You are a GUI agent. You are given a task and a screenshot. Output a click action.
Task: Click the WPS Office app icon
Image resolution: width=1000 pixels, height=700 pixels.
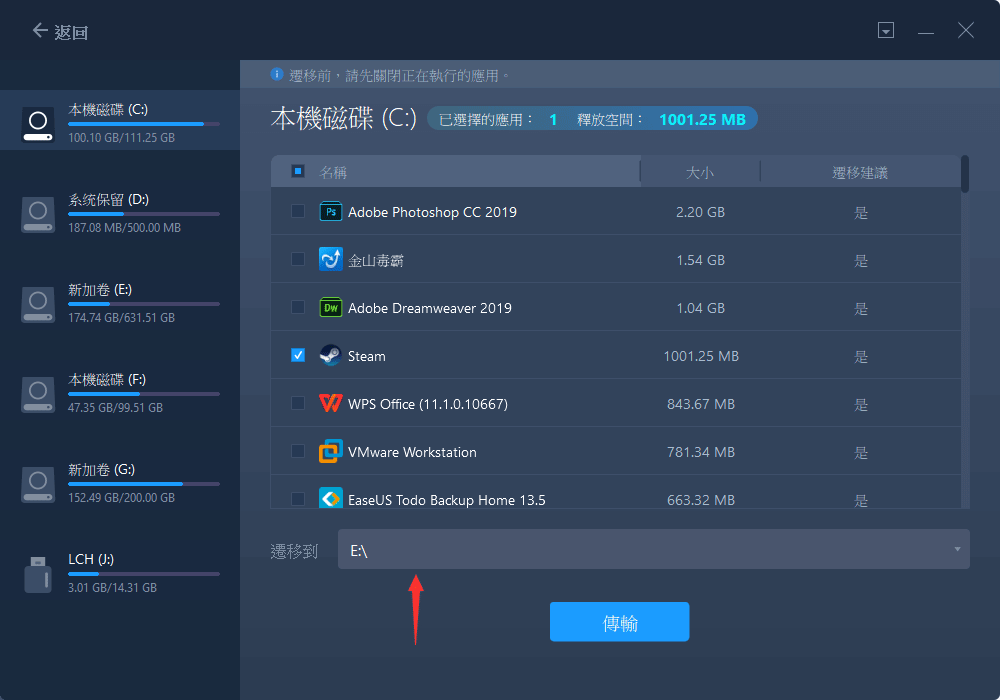tap(330, 404)
